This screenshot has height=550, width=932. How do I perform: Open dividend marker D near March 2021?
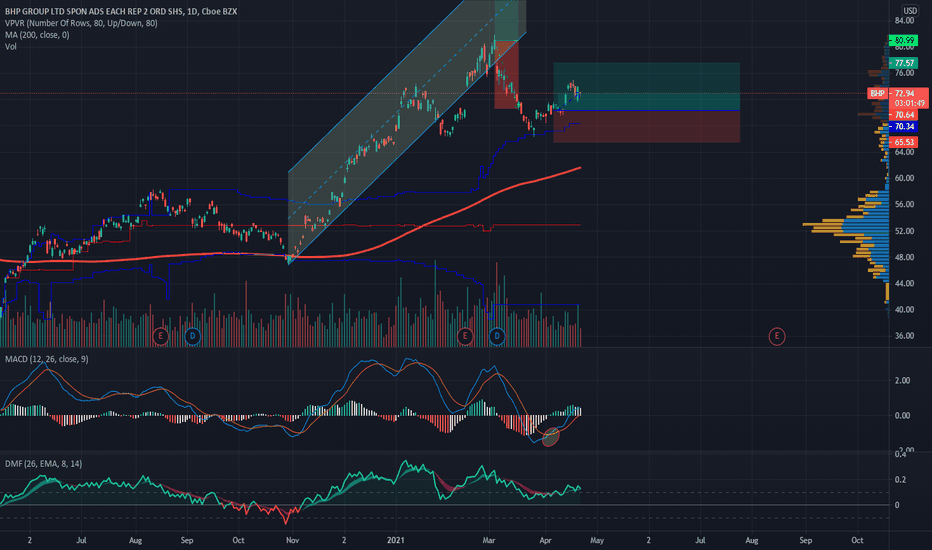coord(497,337)
